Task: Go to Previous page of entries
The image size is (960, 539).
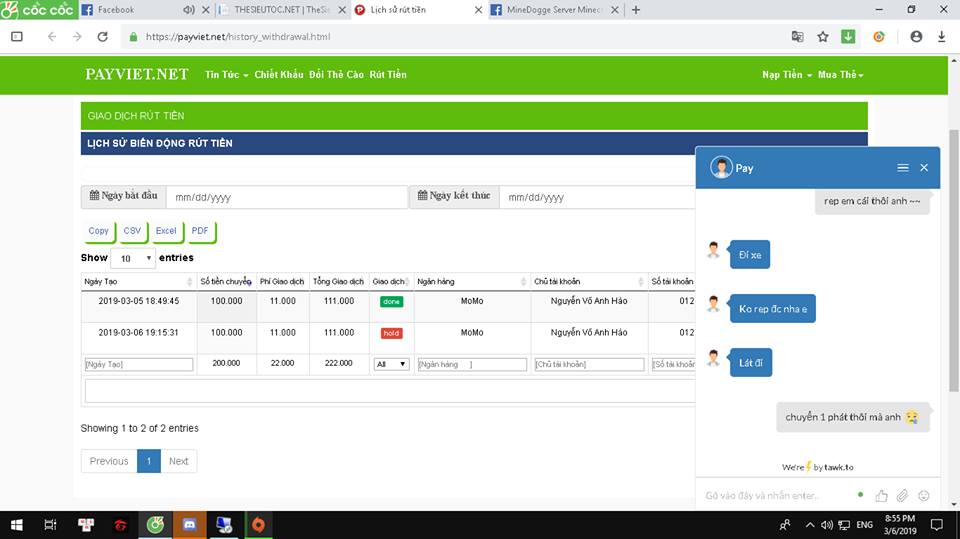Action: (x=109, y=461)
